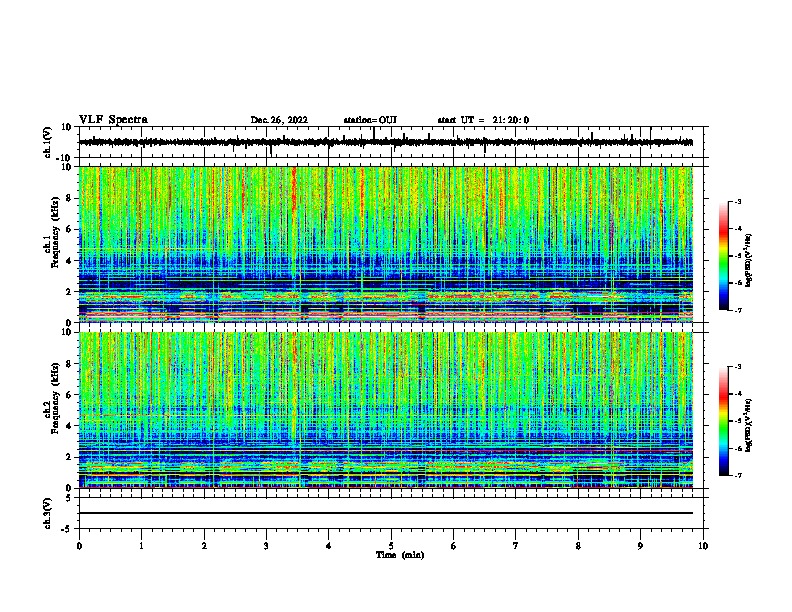Click the -3 label on ch.2 color scale
Screen dimensions: 792x612
pos(737,367)
